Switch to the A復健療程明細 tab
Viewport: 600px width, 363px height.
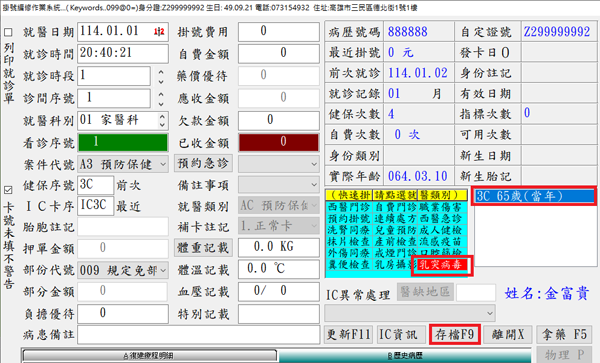point(149,356)
